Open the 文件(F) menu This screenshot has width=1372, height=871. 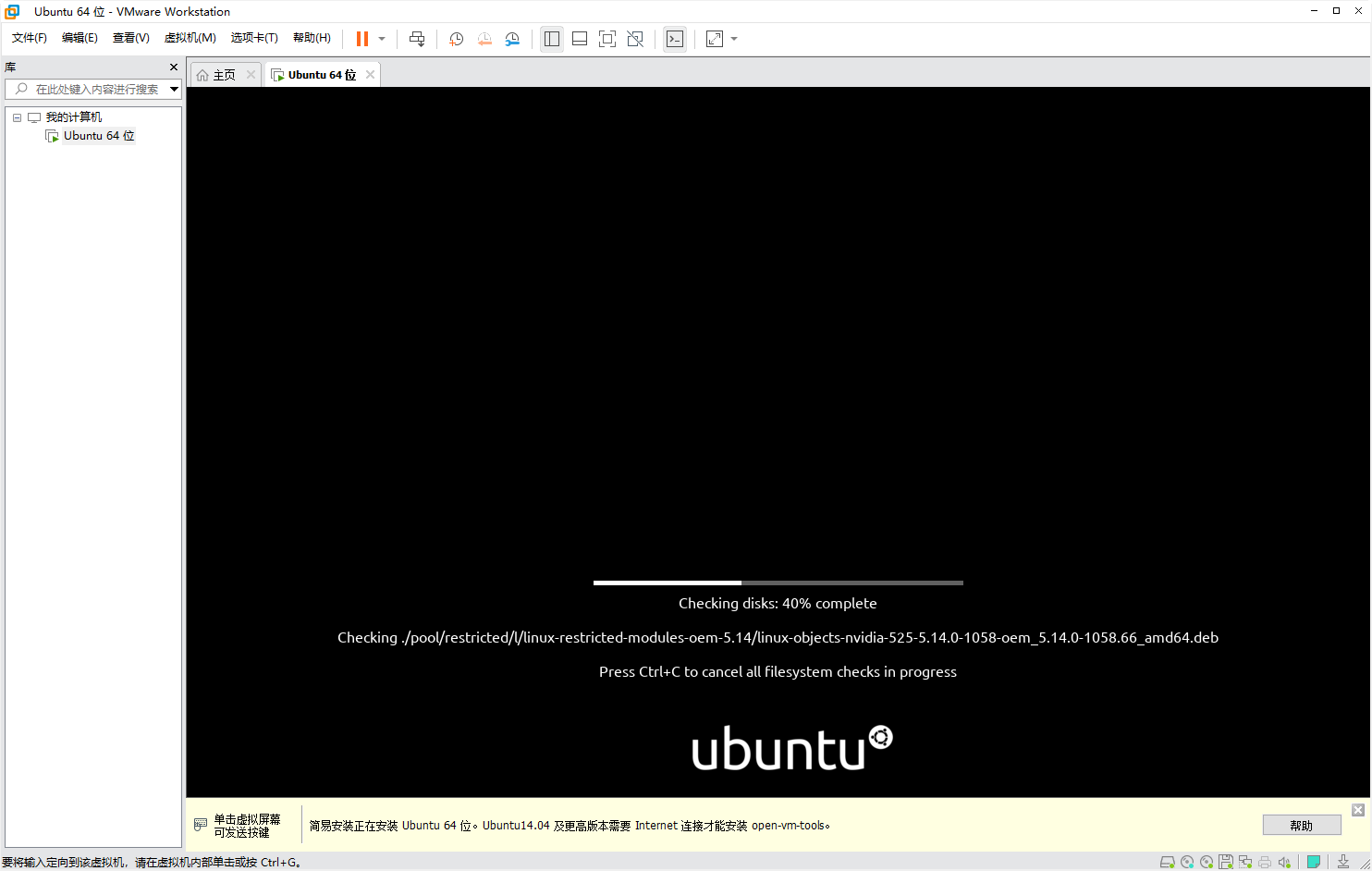(x=30, y=38)
